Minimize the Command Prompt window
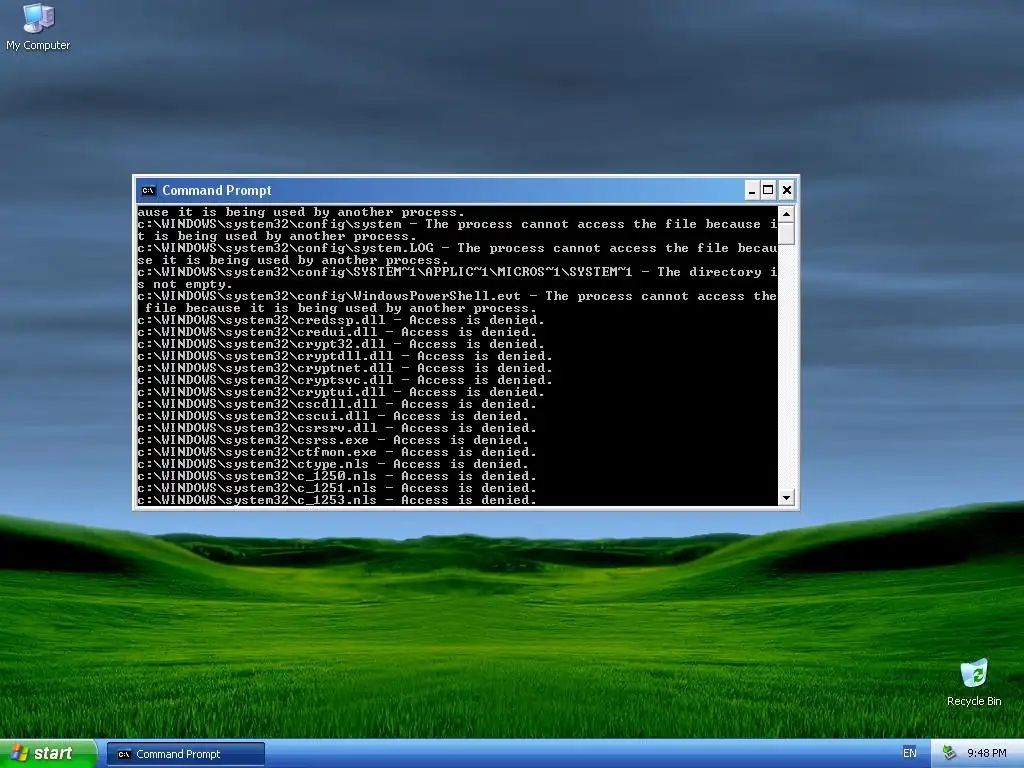This screenshot has height=768, width=1024. (752, 190)
